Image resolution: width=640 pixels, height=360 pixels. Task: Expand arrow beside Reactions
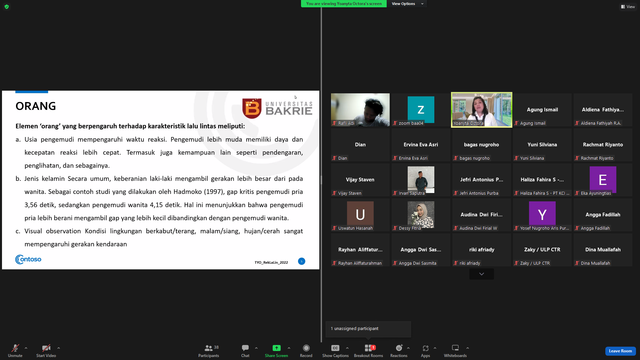(x=408, y=348)
